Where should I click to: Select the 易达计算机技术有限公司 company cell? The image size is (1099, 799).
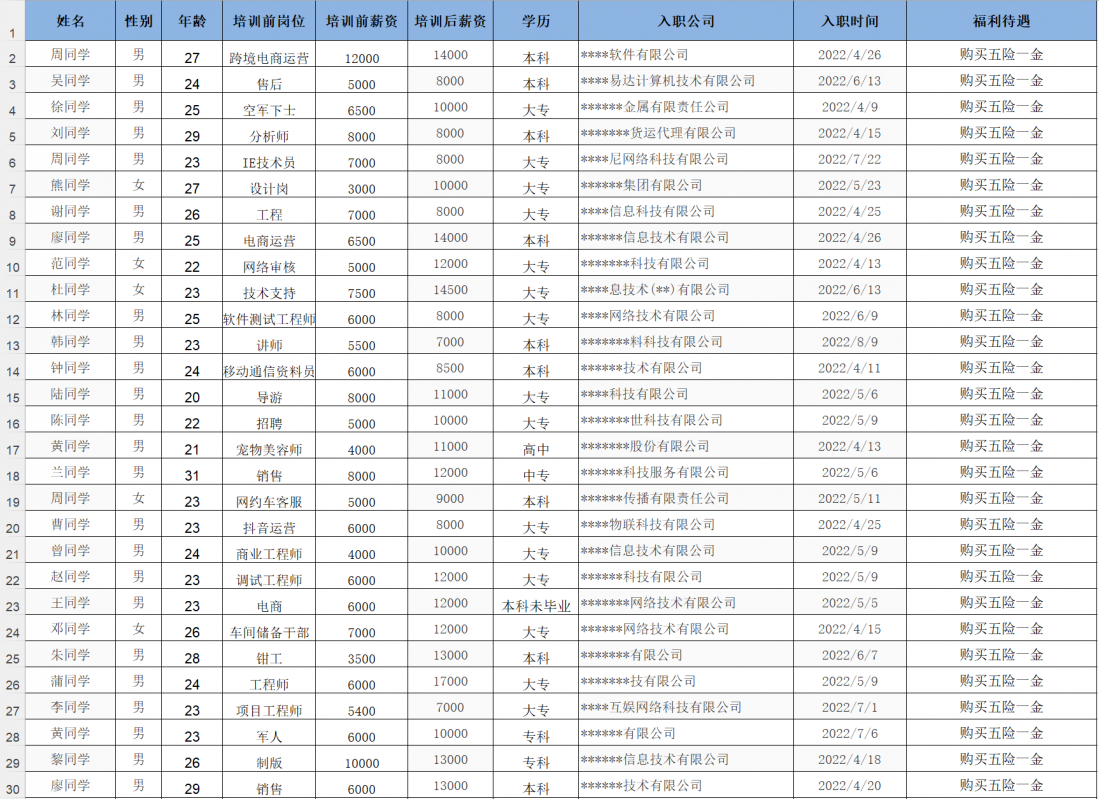[686, 81]
